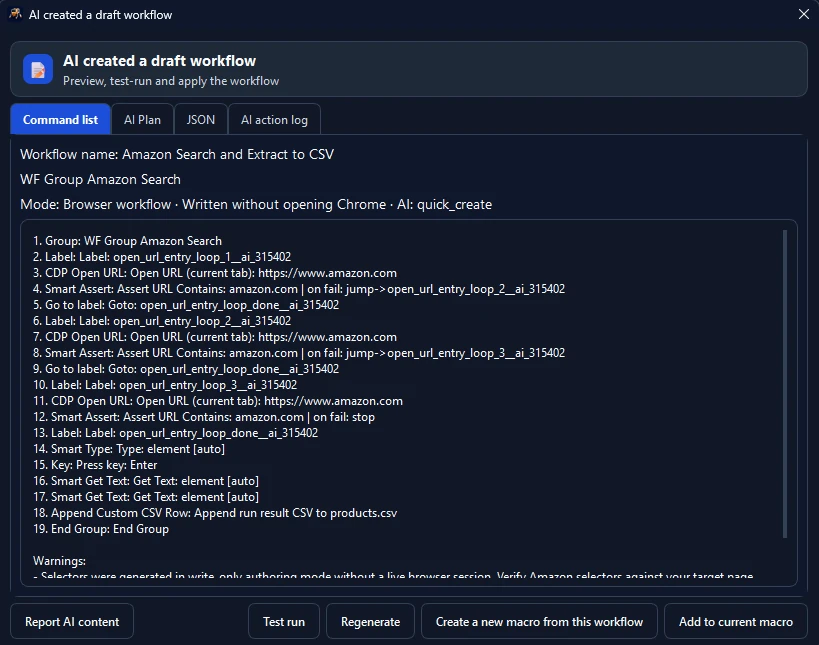Close the AI draft workflow dialog
This screenshot has width=819, height=645.
click(804, 14)
